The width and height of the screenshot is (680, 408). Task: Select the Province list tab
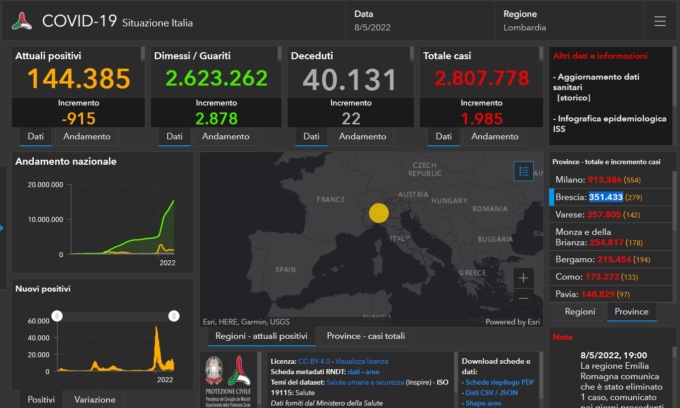[631, 311]
